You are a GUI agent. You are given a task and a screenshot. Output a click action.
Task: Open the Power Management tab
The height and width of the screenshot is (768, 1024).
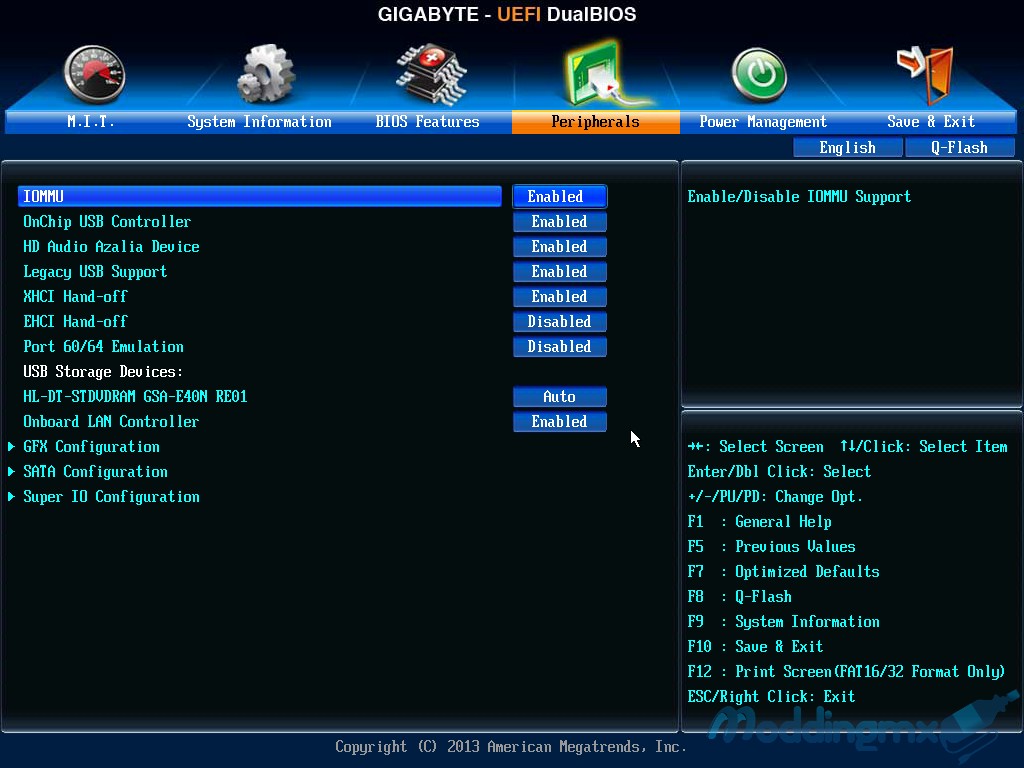click(763, 121)
